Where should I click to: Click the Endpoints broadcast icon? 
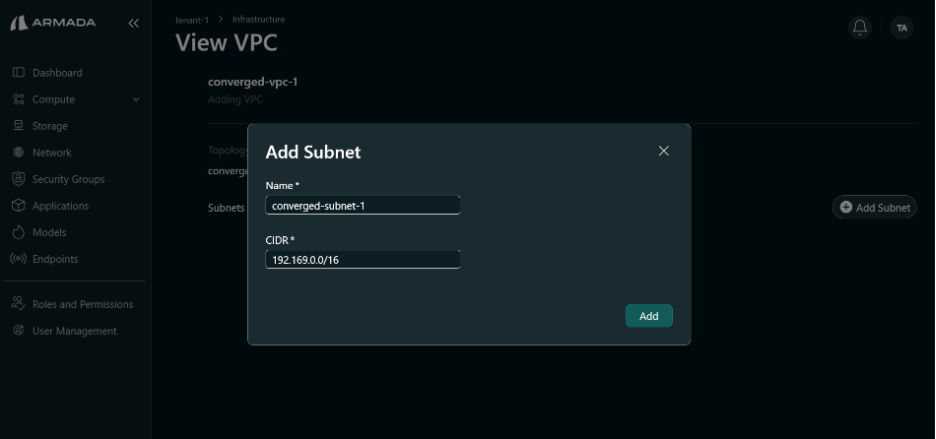tap(19, 259)
